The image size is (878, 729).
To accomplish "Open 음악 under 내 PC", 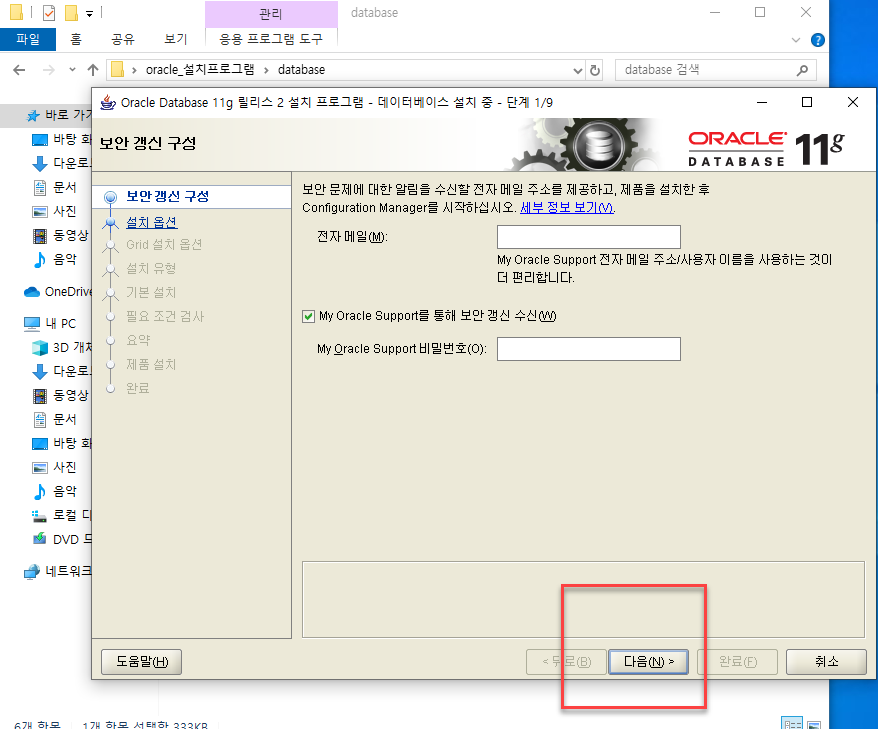I will [x=54, y=491].
